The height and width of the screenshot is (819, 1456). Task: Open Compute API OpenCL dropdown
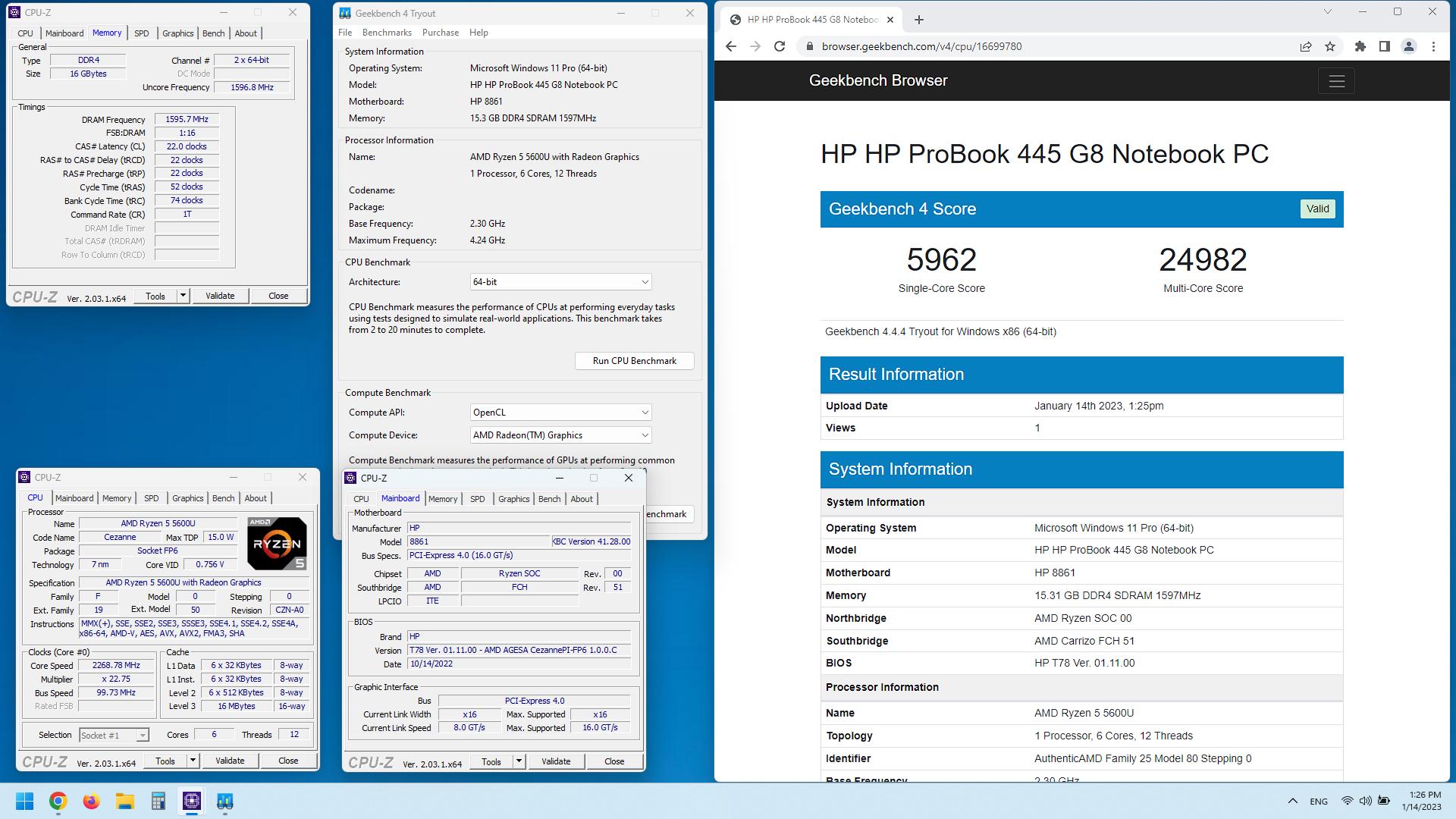pos(560,413)
